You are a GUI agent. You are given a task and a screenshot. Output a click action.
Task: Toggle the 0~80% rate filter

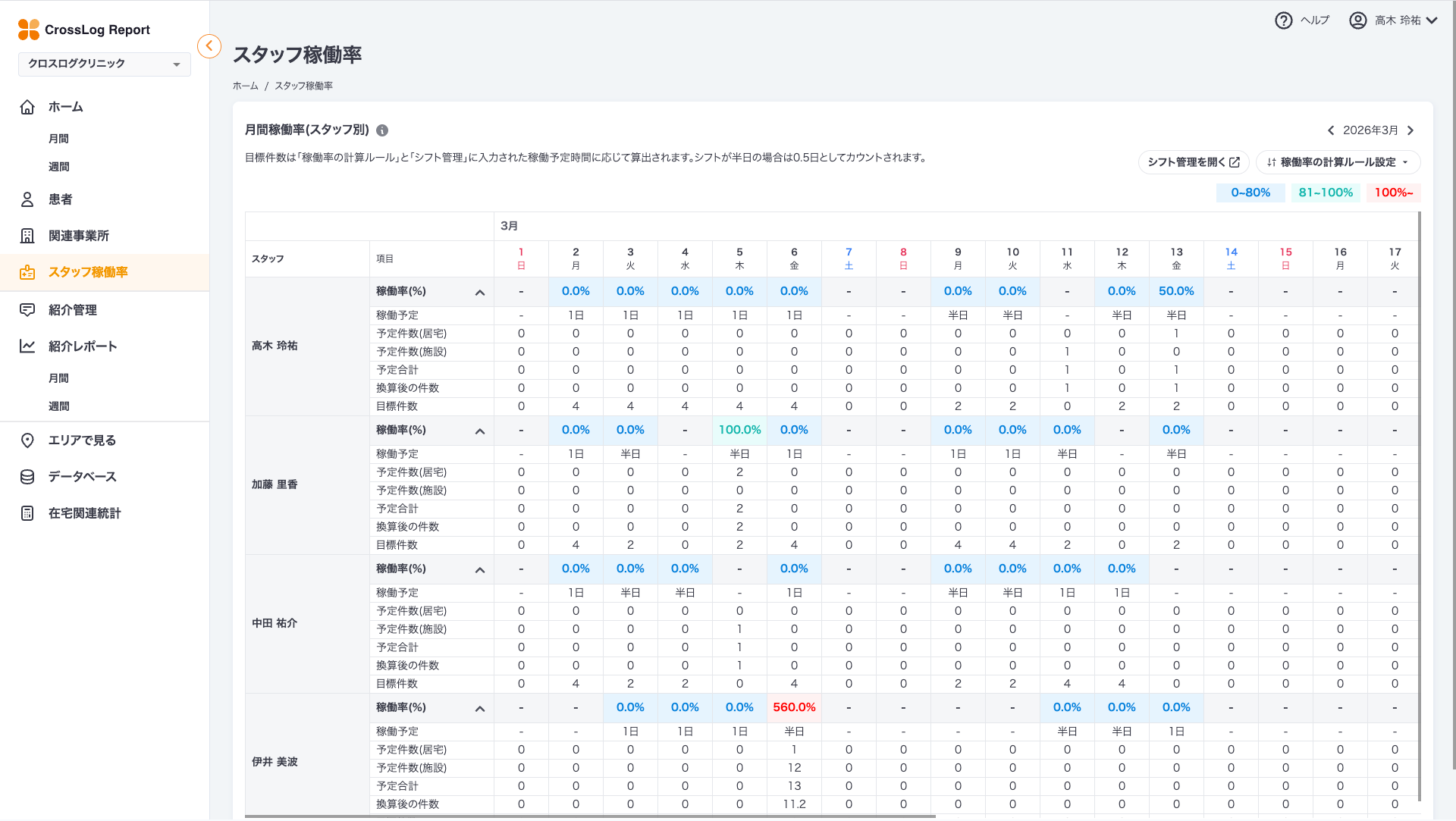pyautogui.click(x=1250, y=193)
